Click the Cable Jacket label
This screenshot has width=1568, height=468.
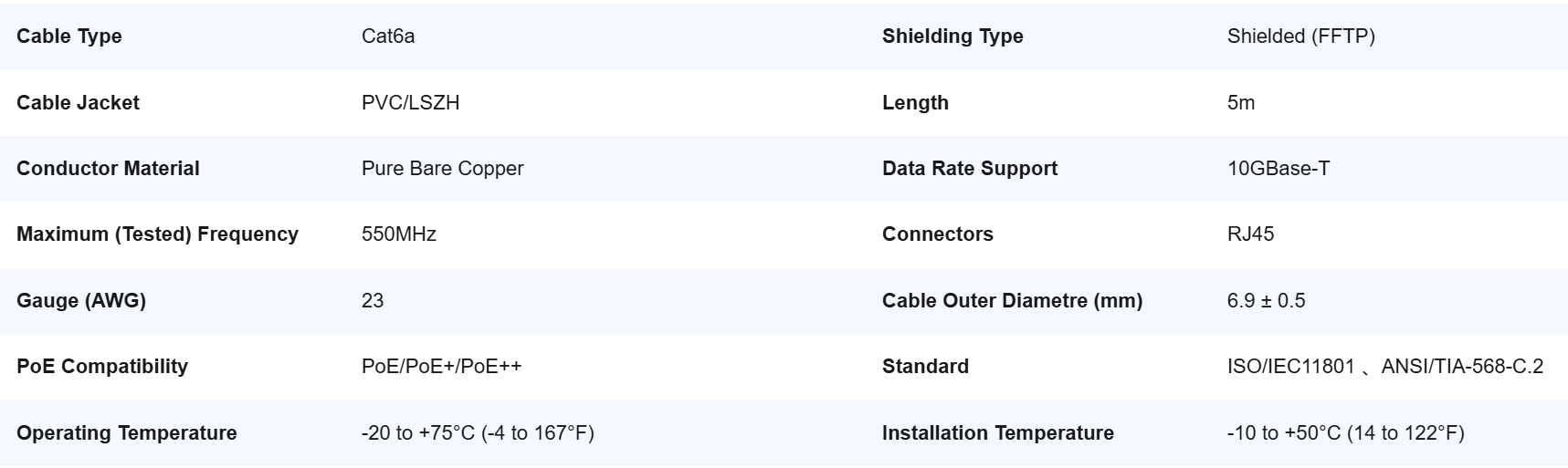pyautogui.click(x=78, y=102)
